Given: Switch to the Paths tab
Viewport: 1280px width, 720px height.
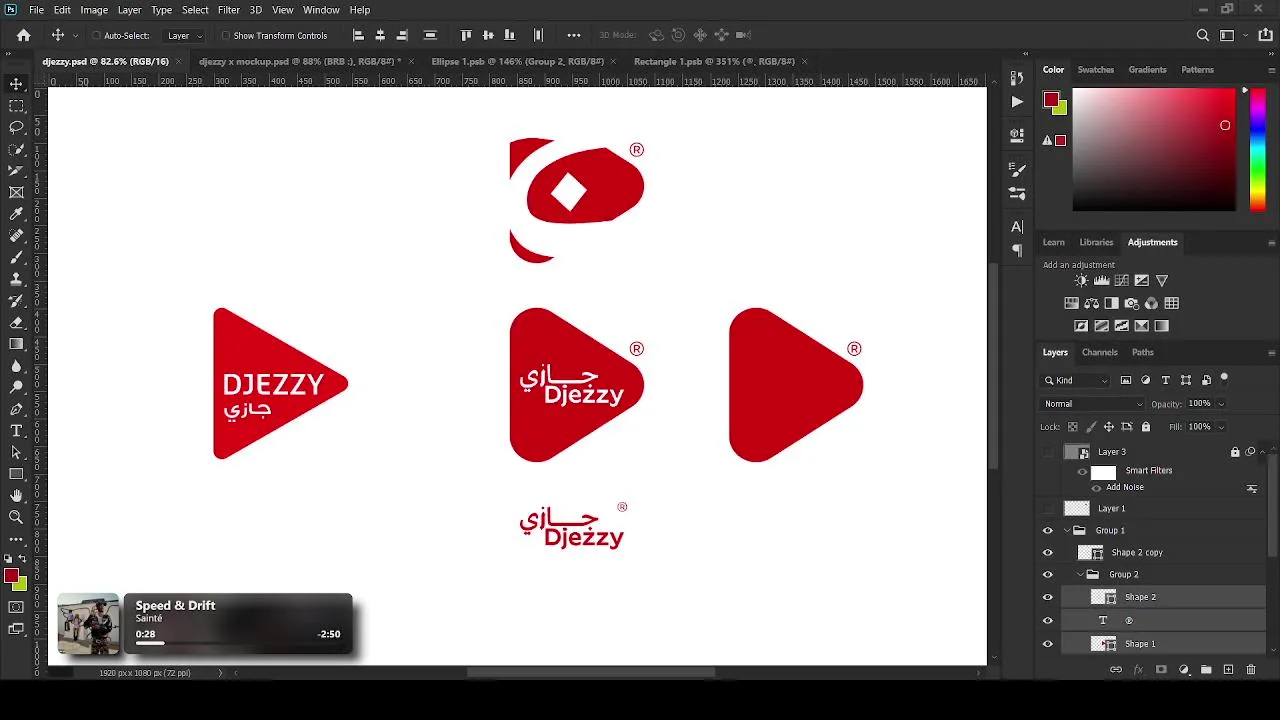Looking at the screenshot, I should pyautogui.click(x=1143, y=352).
